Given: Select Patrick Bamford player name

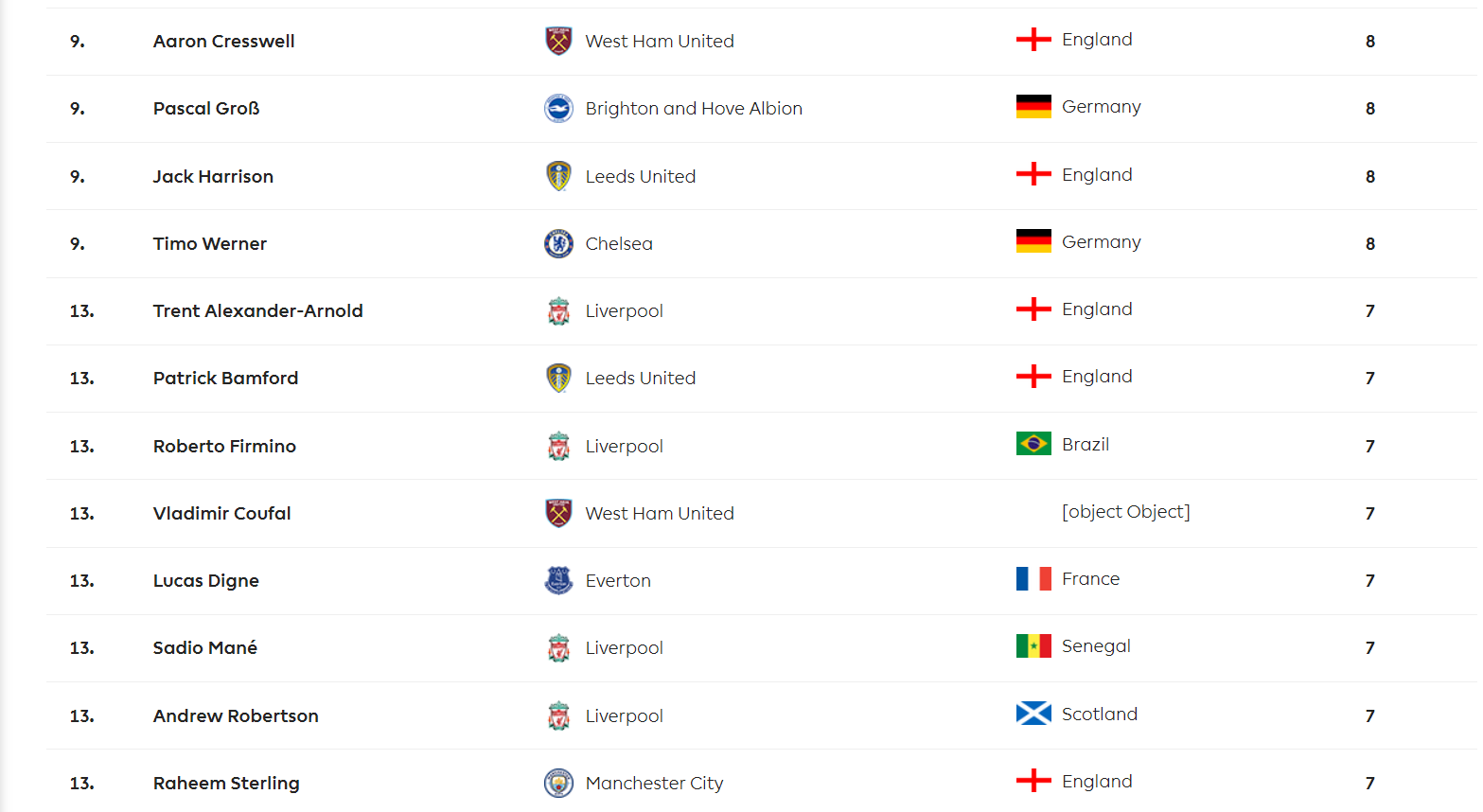Looking at the screenshot, I should (x=225, y=378).
